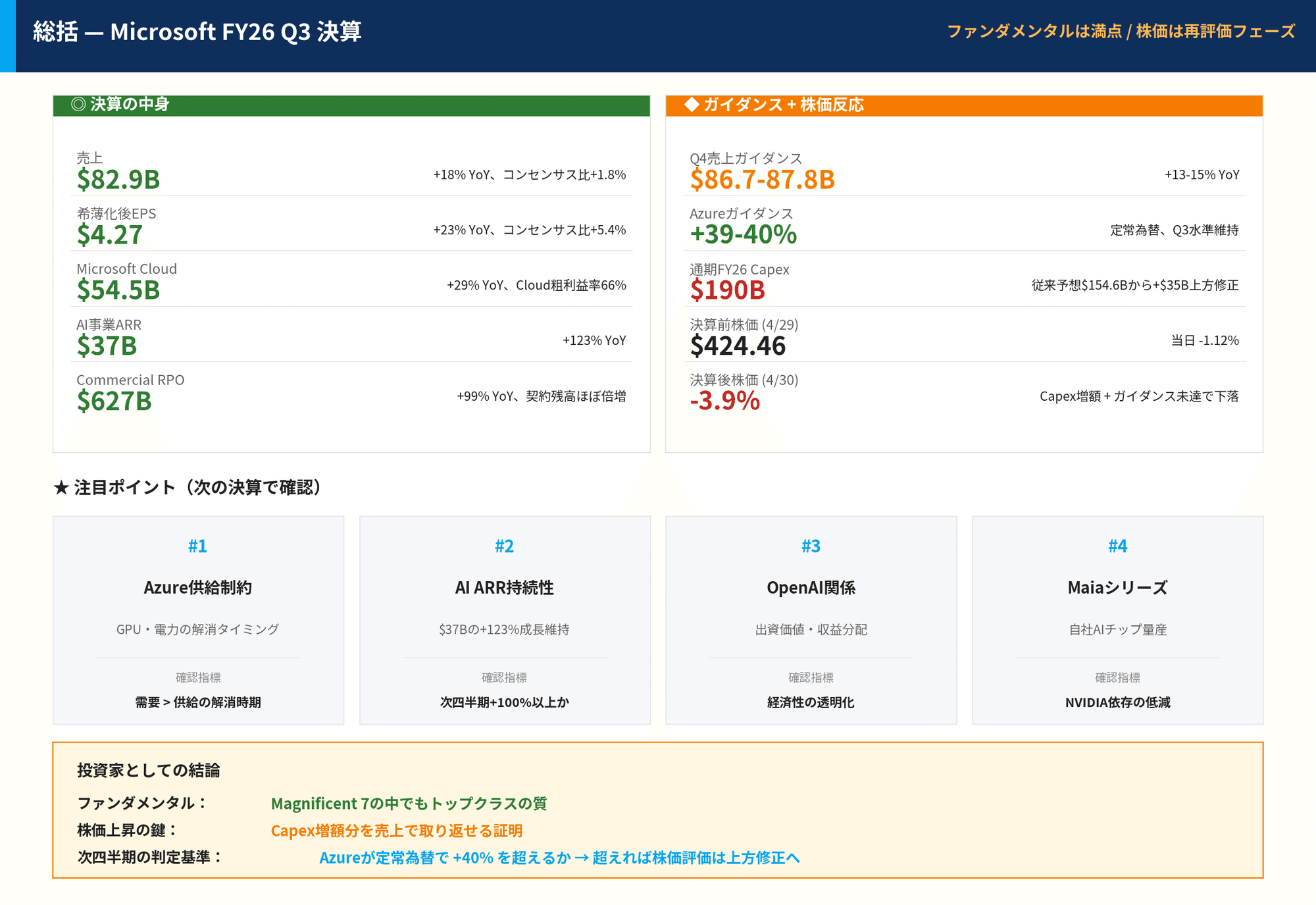Click the label 'Q4売上ガイダンス'

(x=746, y=158)
